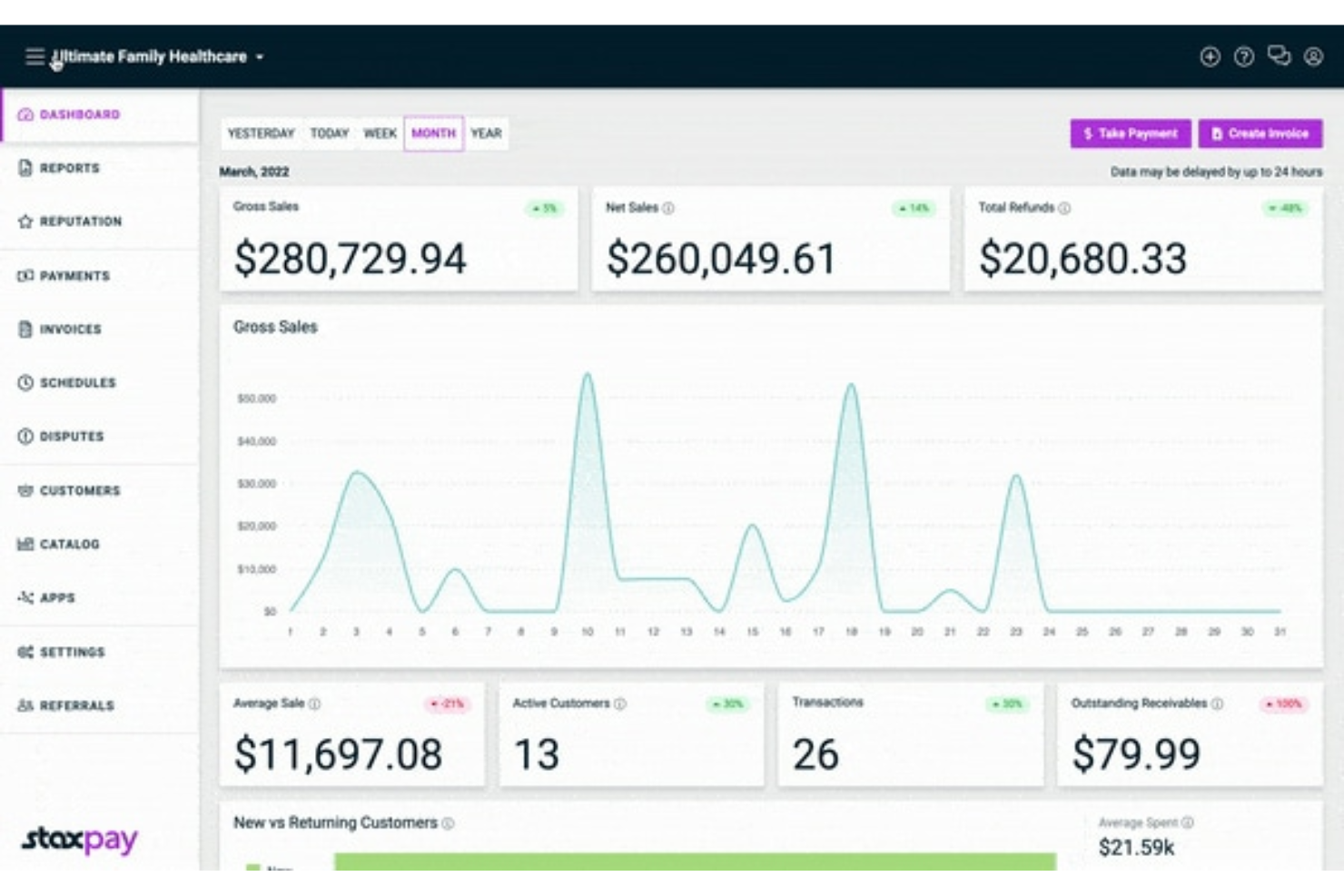Select the YESTERDAY time range tab
1344x896 pixels.
click(262, 133)
